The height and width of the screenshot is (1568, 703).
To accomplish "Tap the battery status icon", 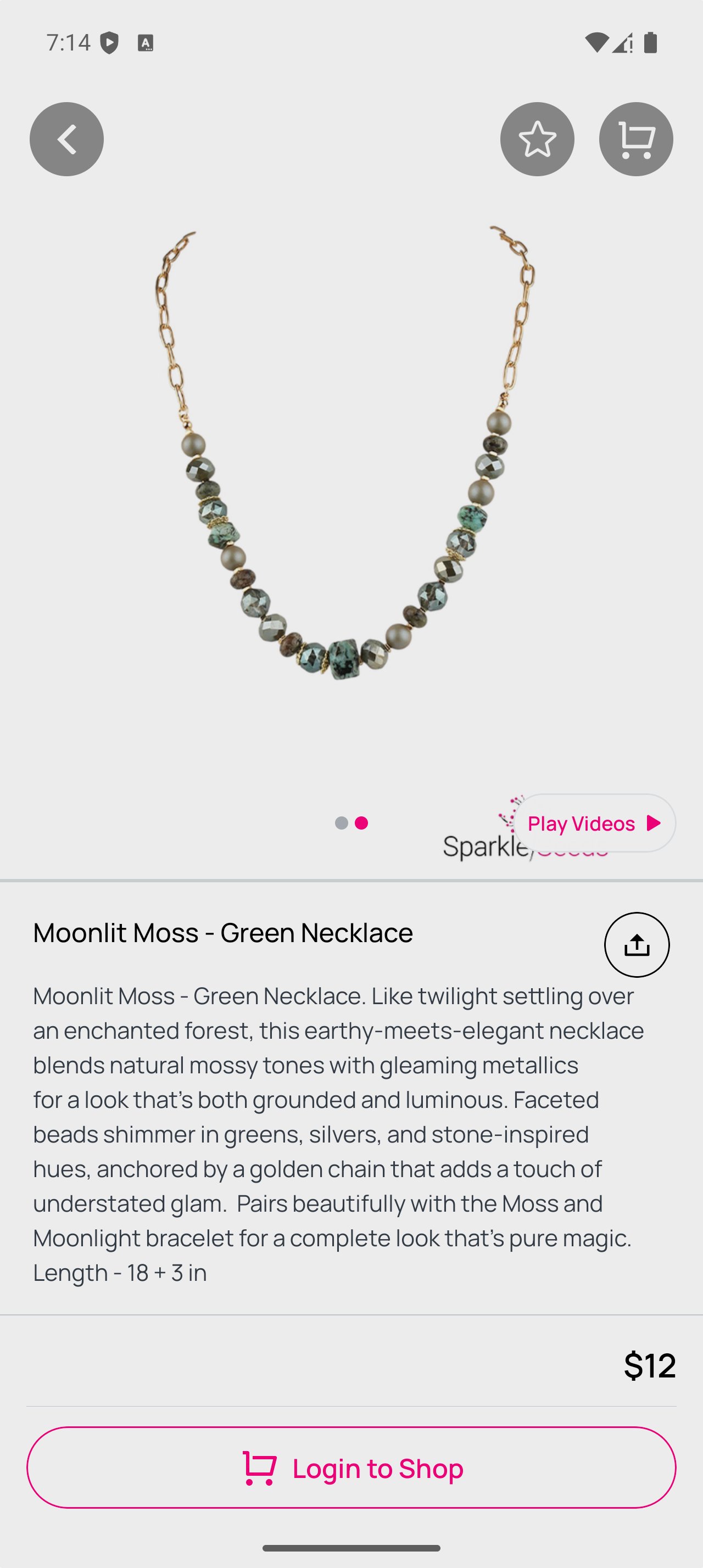I will pos(650,43).
